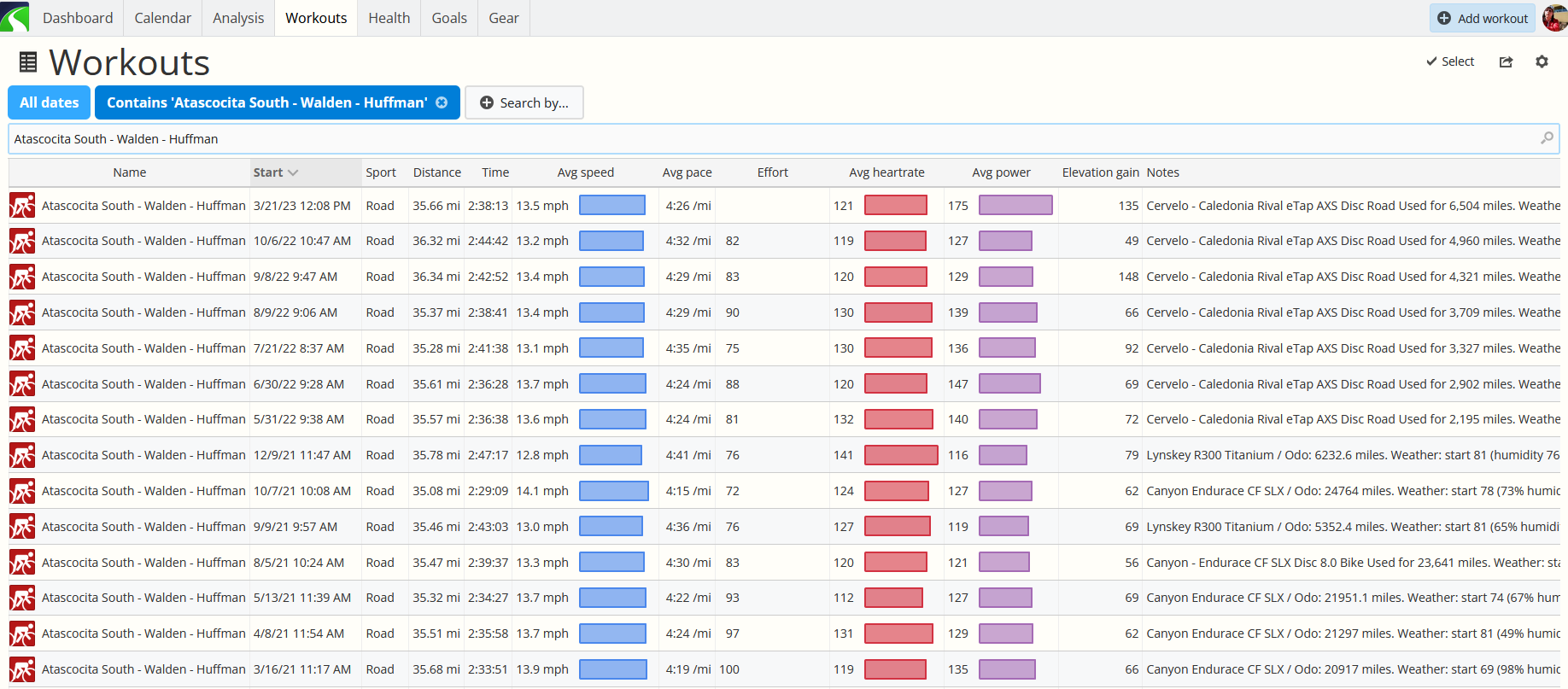Click the workout search text field
The image size is (1568, 689).
(x=769, y=139)
